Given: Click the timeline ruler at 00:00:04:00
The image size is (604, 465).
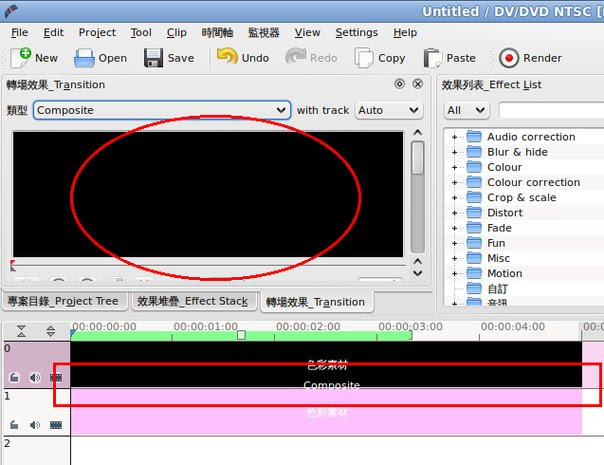Looking at the screenshot, I should 513,327.
